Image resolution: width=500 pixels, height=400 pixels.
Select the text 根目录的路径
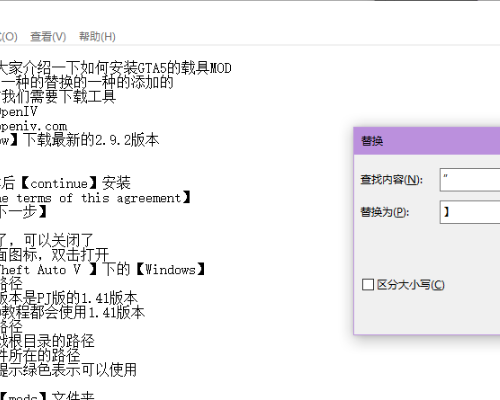[x=51, y=341]
